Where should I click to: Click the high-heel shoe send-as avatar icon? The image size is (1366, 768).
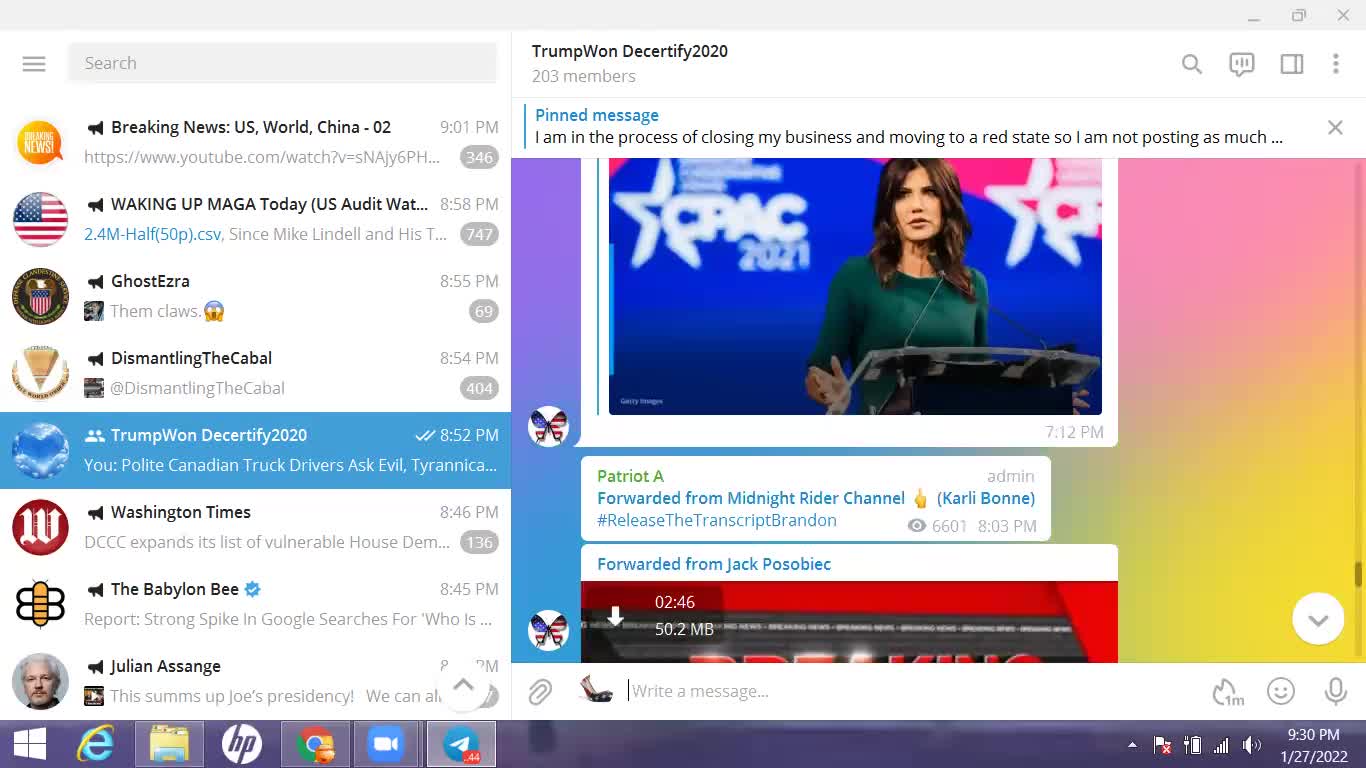[596, 690]
